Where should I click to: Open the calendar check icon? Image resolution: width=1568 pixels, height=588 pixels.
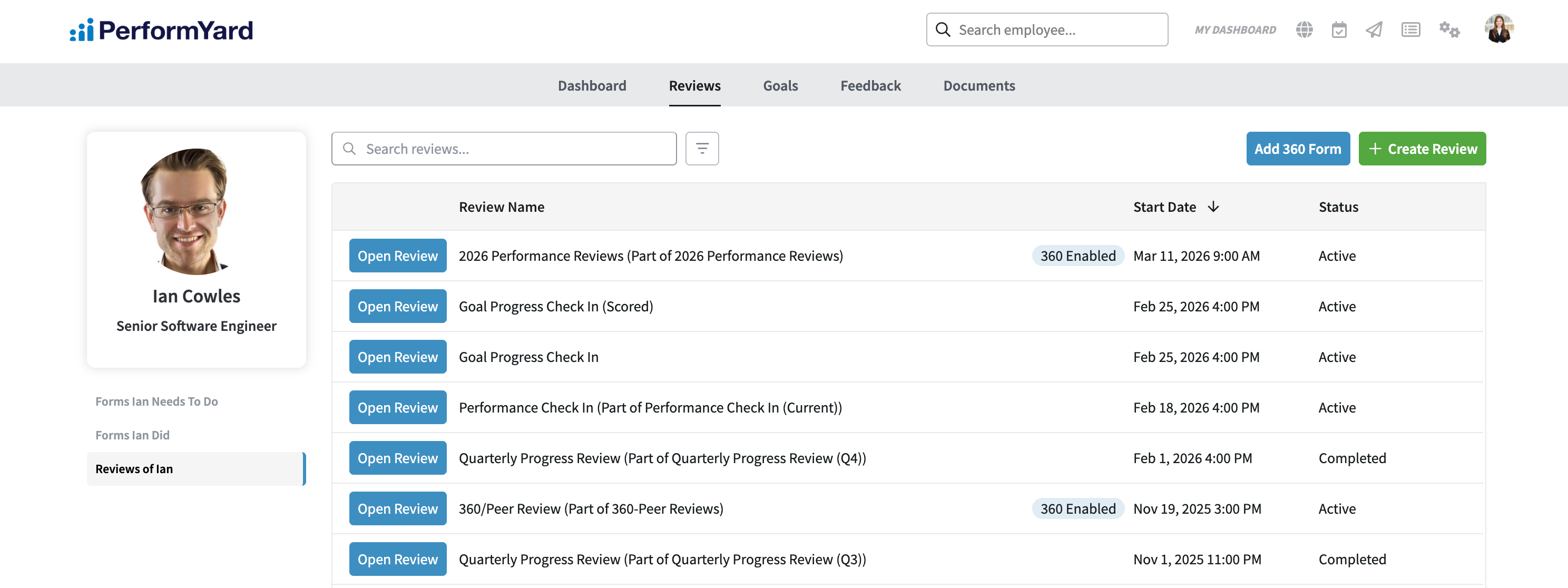[x=1338, y=30]
